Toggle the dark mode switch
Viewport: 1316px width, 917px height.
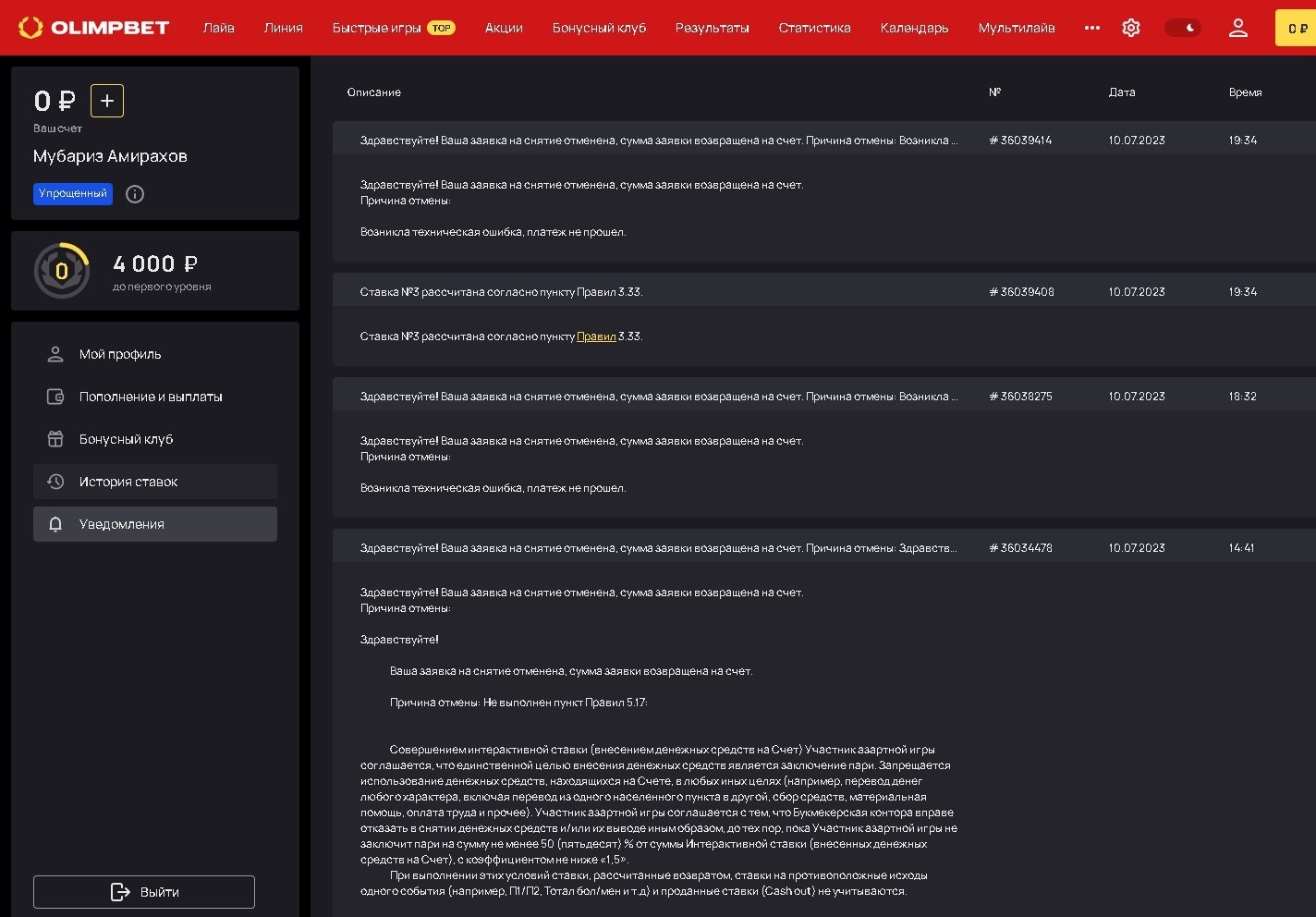coord(1182,28)
